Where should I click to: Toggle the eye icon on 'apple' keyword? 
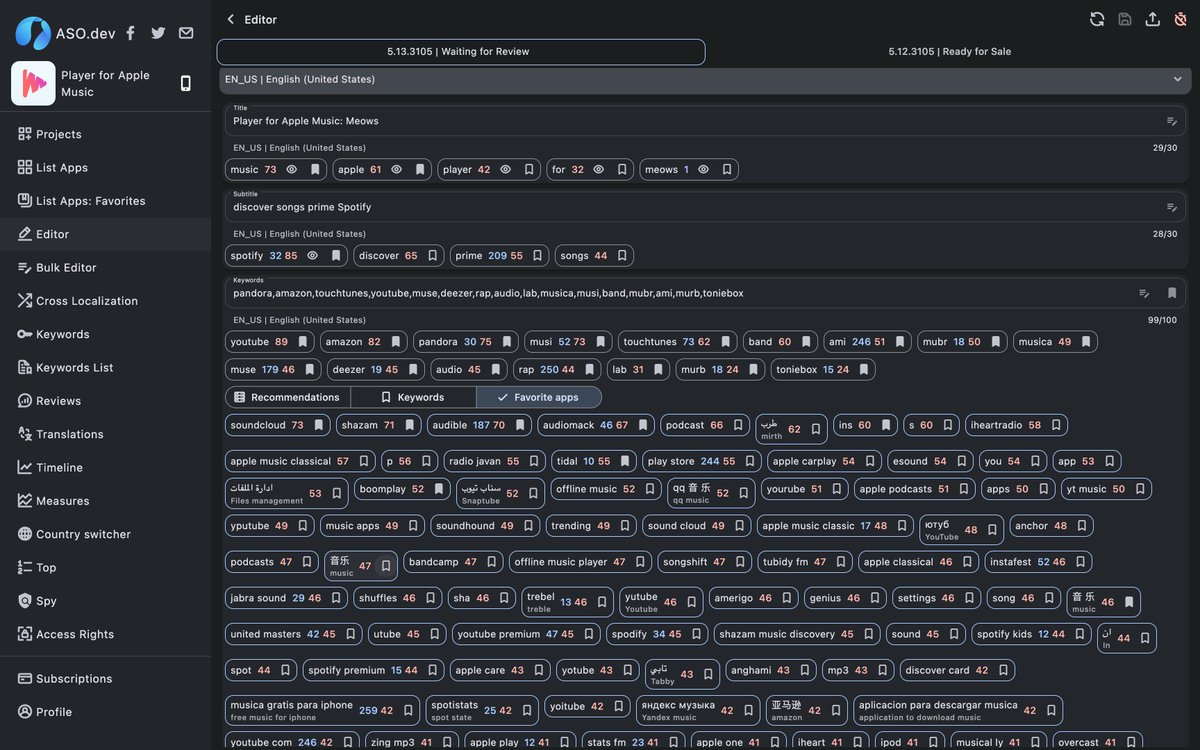pyautogui.click(x=397, y=170)
